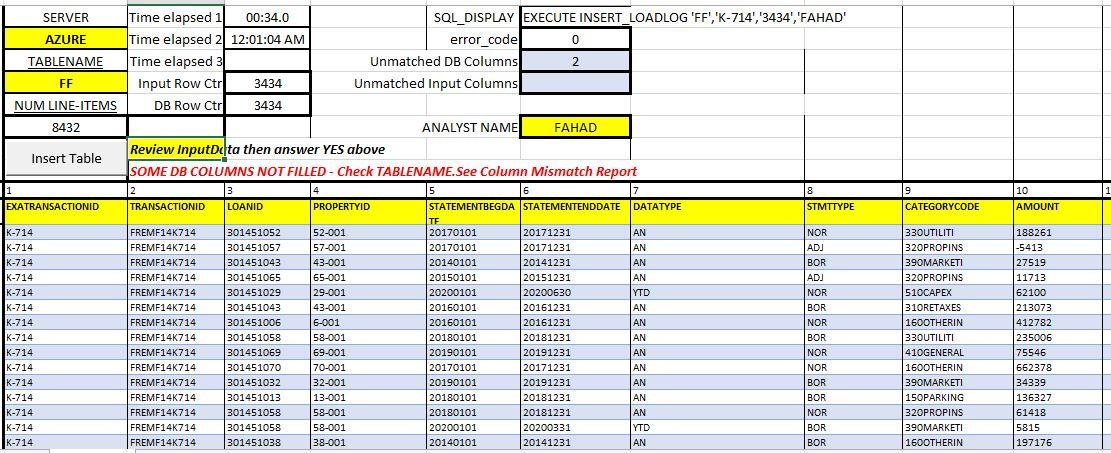Click the Input Row Ctr value cell
1111x453 pixels.
click(267, 83)
